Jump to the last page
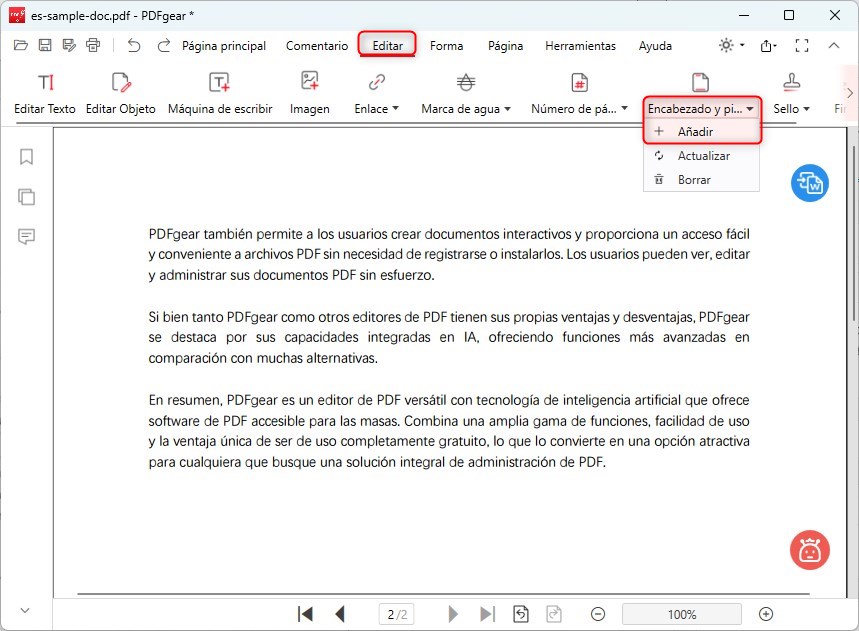 (x=488, y=614)
